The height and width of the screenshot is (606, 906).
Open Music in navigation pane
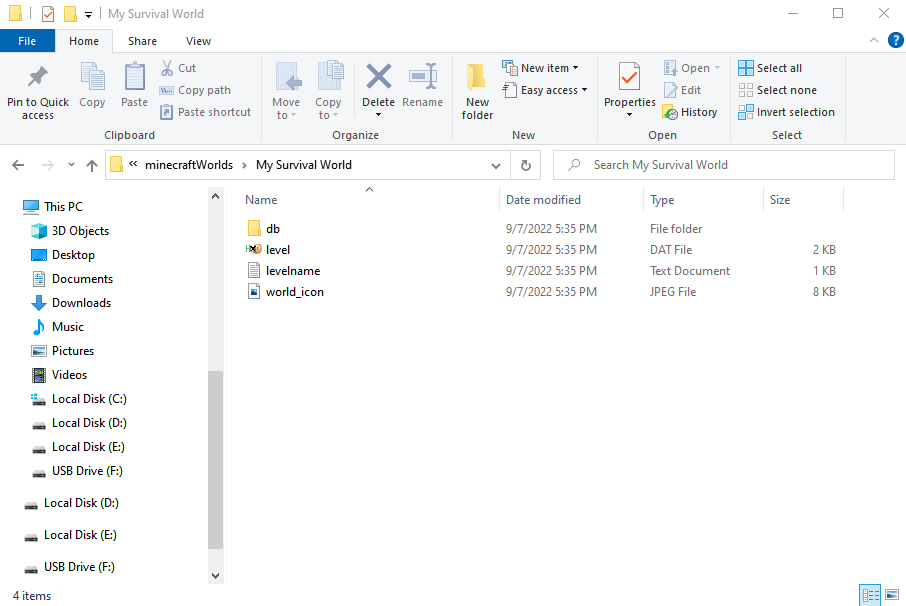pyautogui.click(x=57, y=327)
